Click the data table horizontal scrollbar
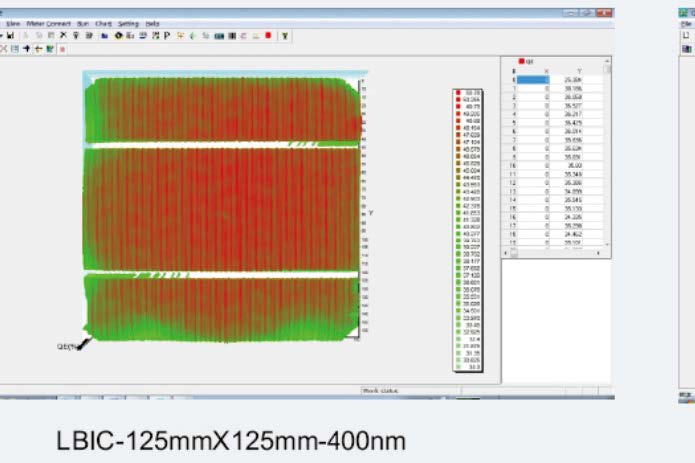 pyautogui.click(x=555, y=253)
